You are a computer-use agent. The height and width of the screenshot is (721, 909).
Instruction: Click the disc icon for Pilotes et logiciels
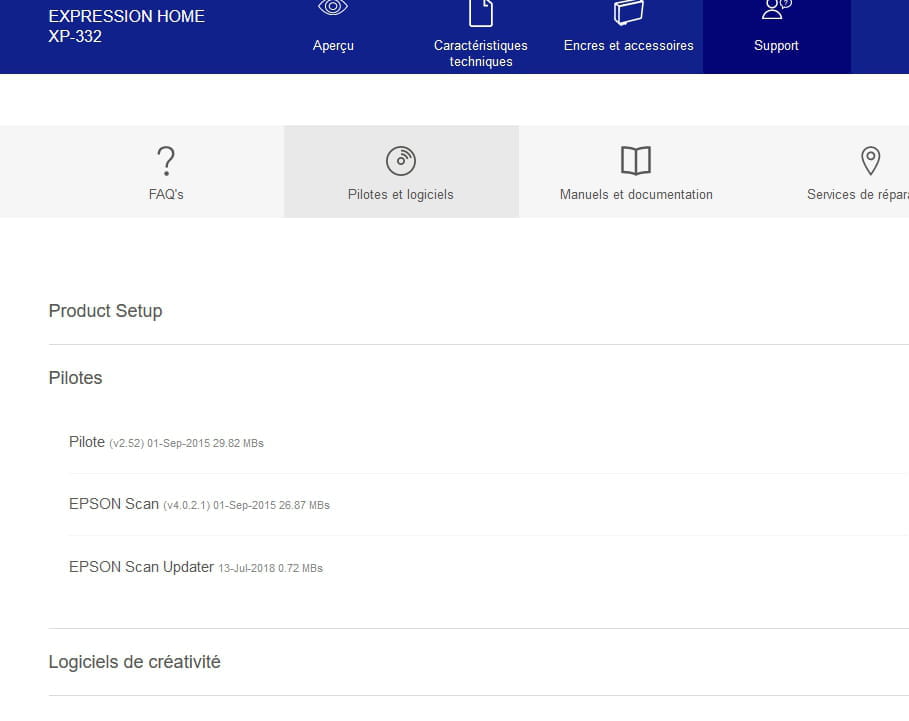click(401, 161)
